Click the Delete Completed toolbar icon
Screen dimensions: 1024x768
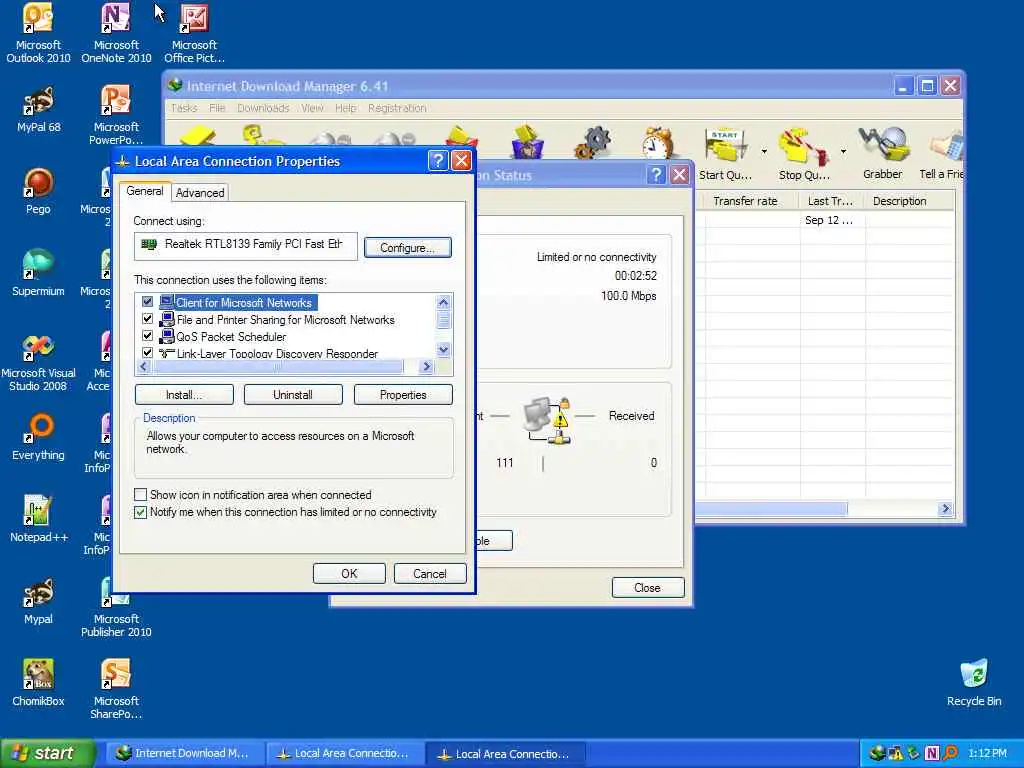click(x=528, y=142)
